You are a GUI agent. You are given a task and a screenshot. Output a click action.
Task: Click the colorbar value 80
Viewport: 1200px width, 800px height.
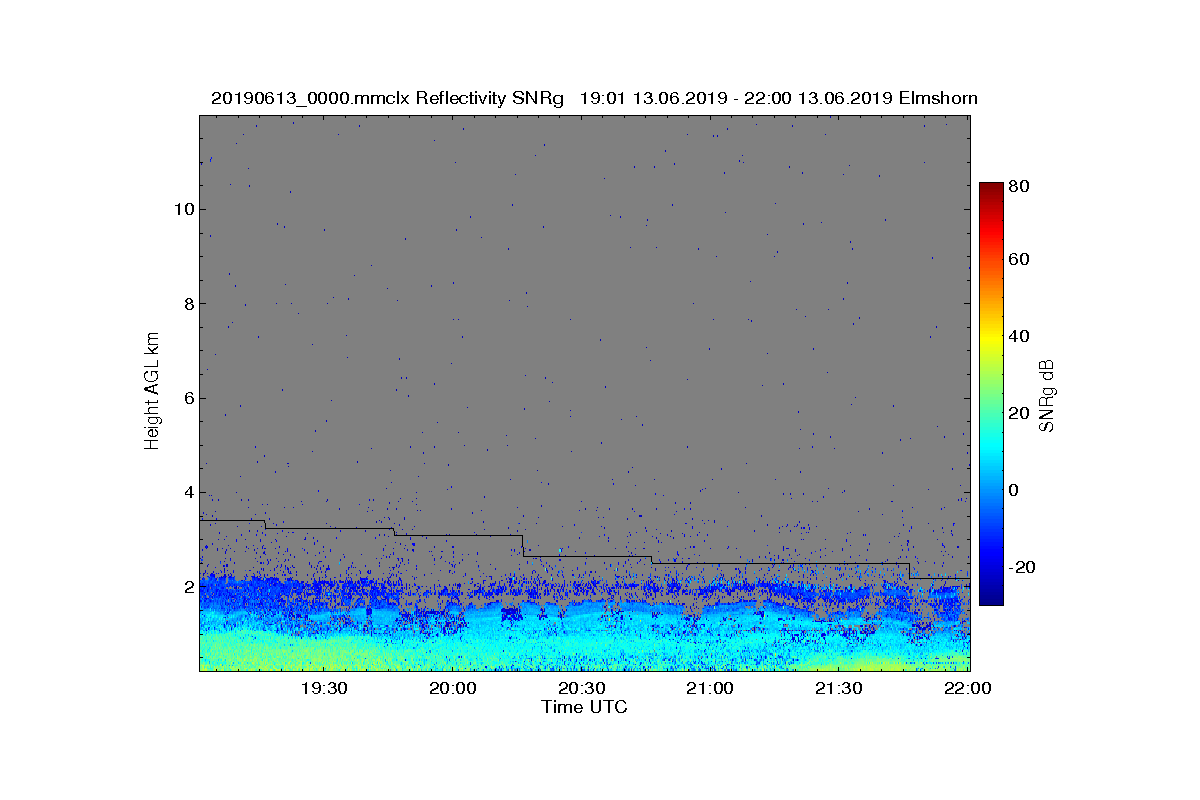[x=1019, y=186]
